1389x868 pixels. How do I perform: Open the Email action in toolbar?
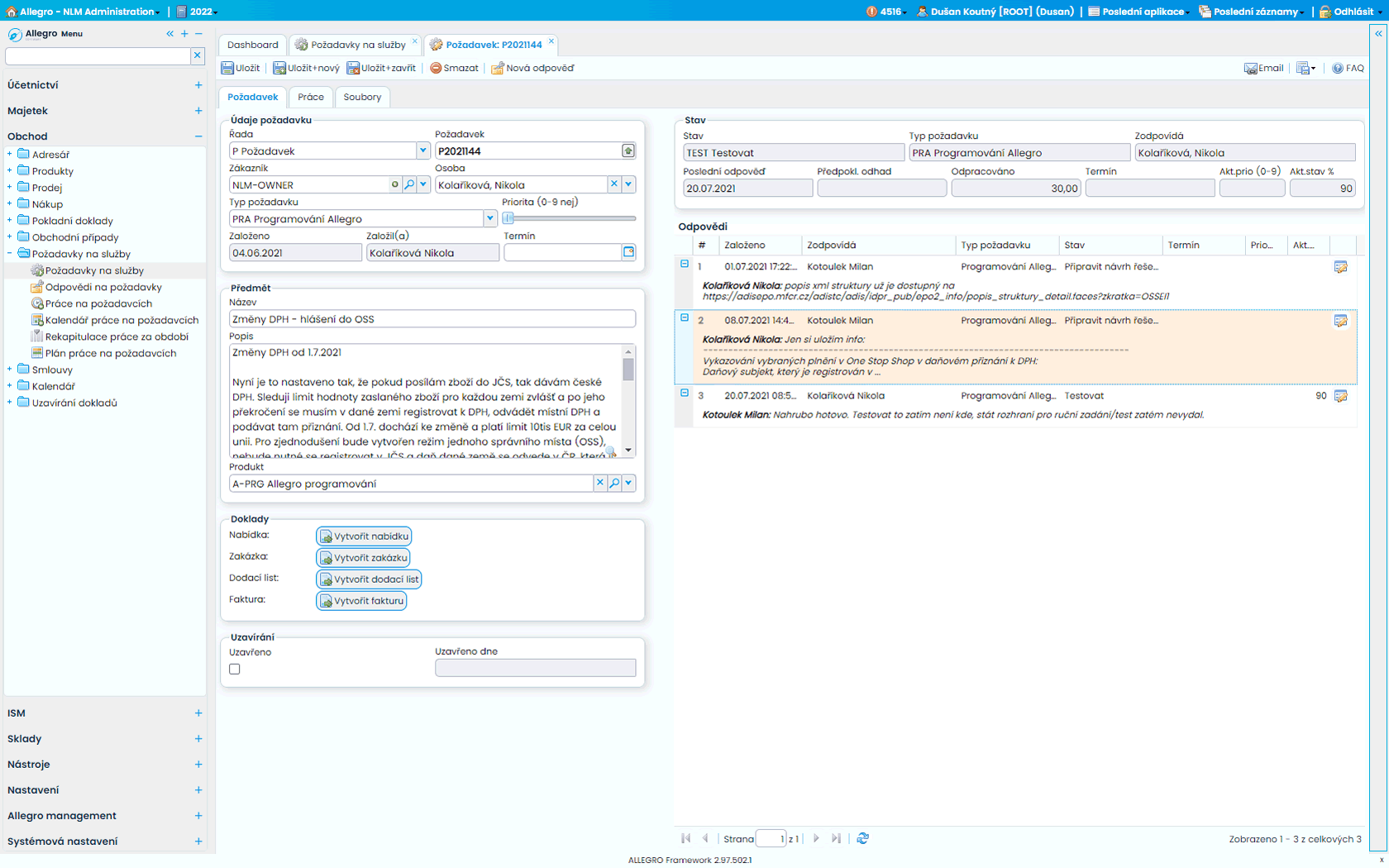(x=1264, y=68)
